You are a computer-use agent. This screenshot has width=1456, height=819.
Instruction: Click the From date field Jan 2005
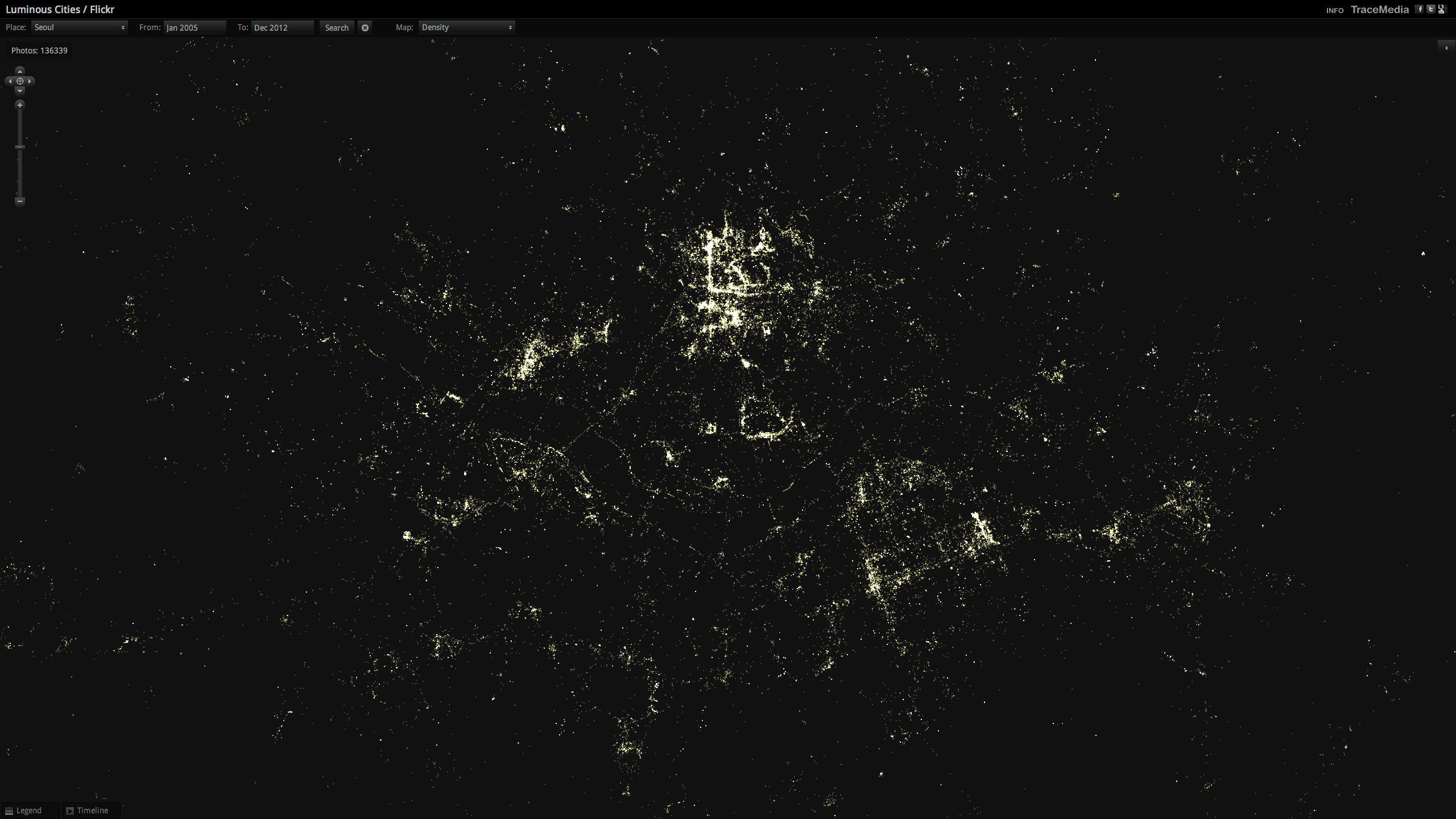pyautogui.click(x=195, y=27)
